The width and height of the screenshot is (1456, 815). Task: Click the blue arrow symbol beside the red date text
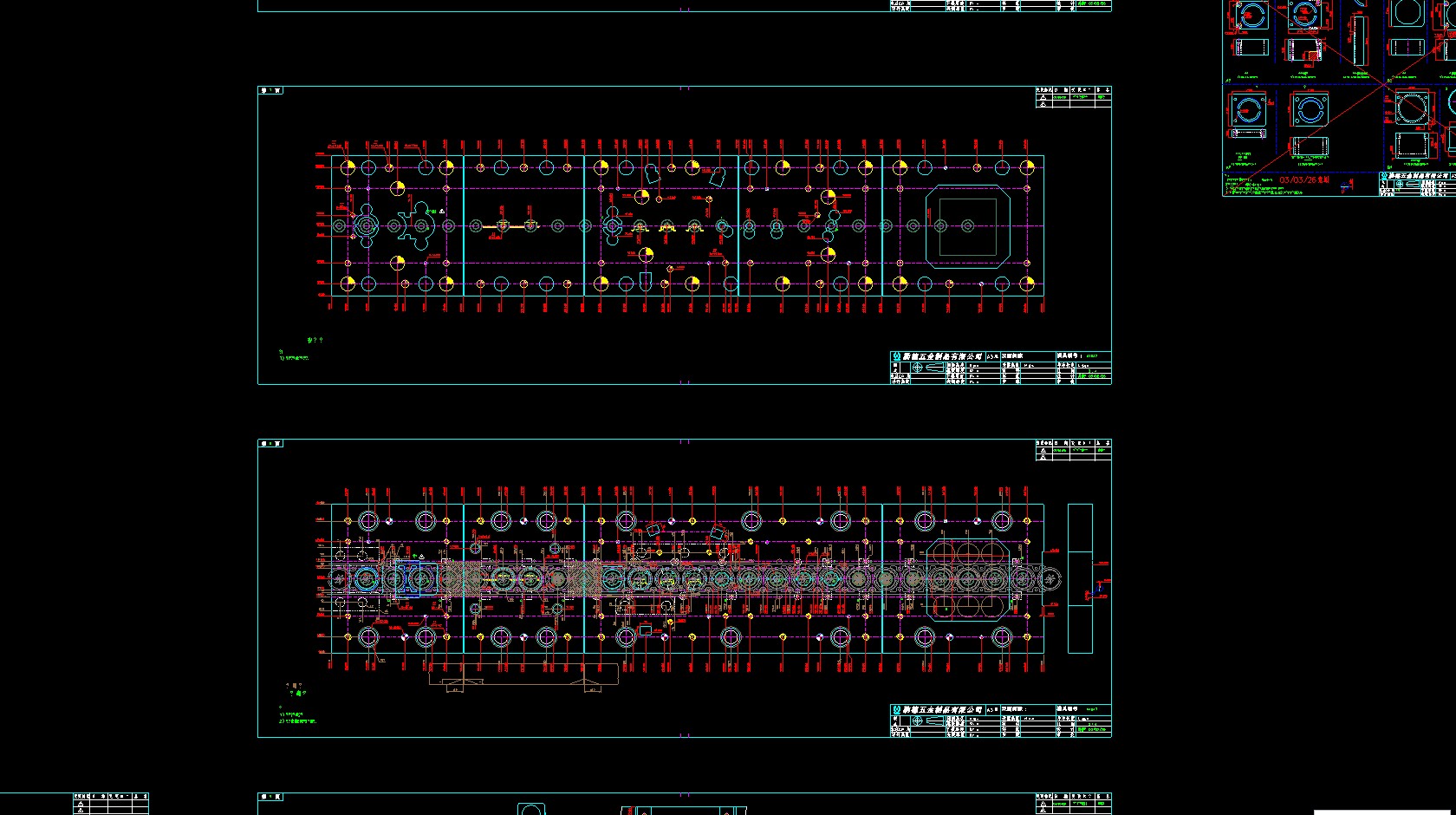coord(1346,185)
